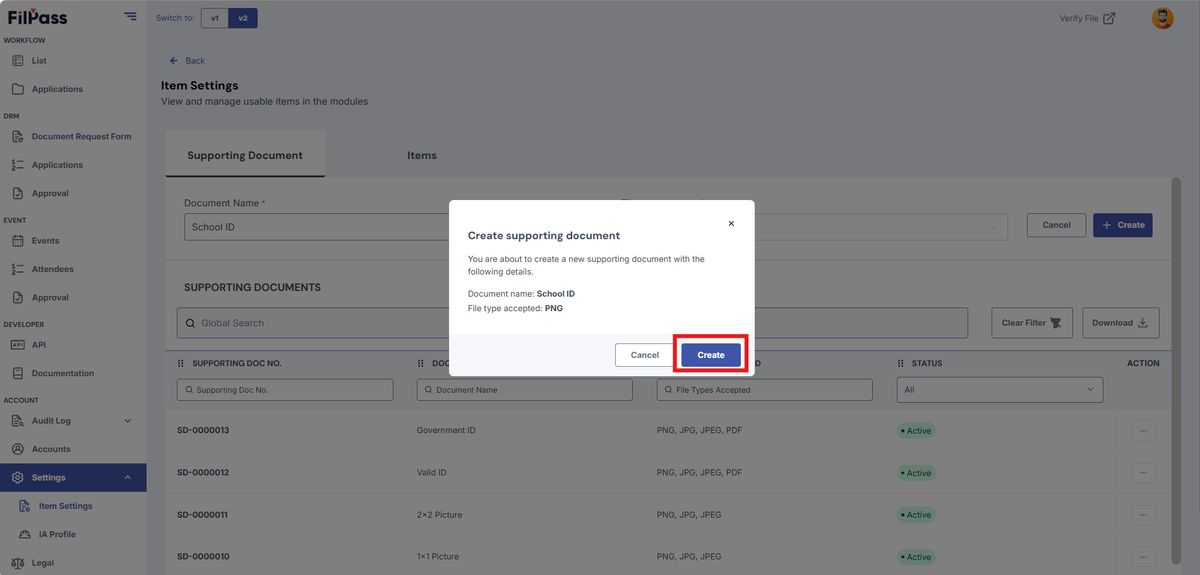
Task: Filter by Supporting Doc No. field
Action: click(x=285, y=390)
